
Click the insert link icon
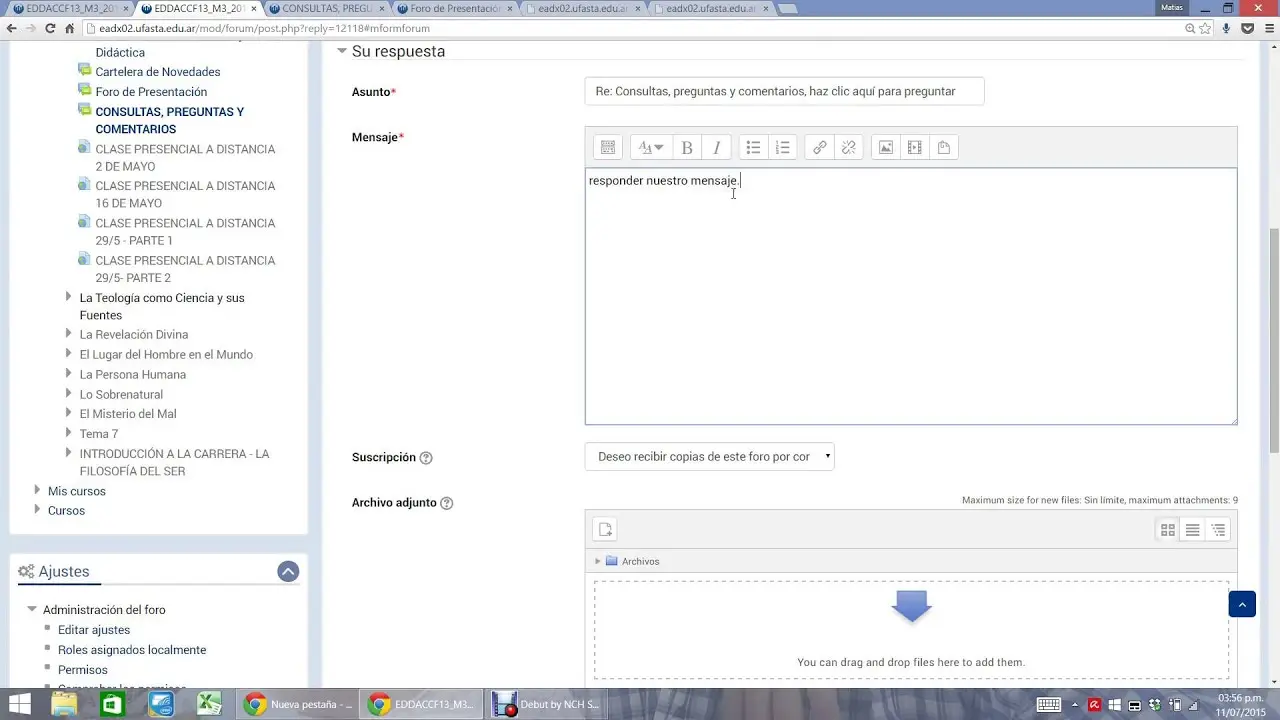(x=819, y=148)
